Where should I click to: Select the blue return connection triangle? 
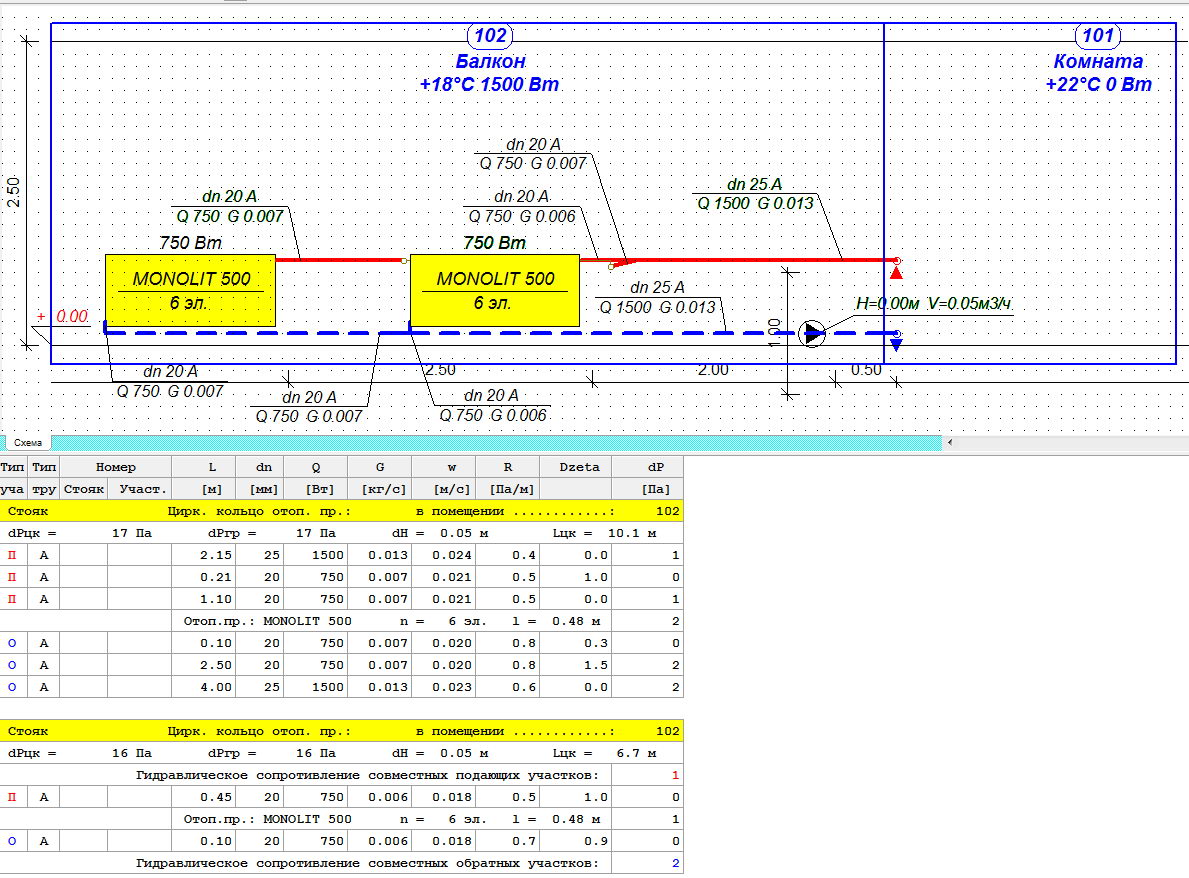tap(896, 345)
